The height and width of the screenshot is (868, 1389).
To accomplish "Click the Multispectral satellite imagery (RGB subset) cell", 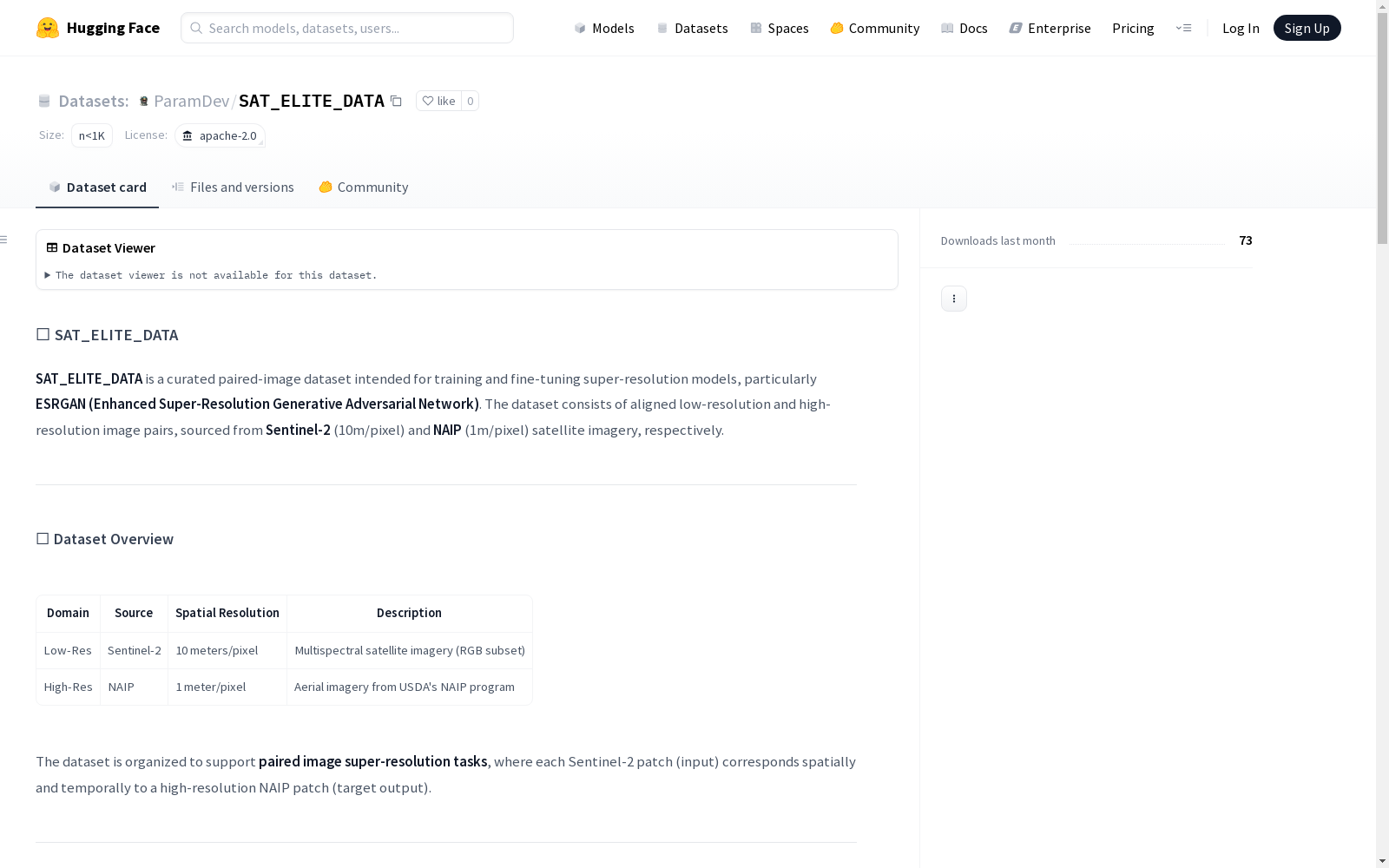I will pos(410,650).
